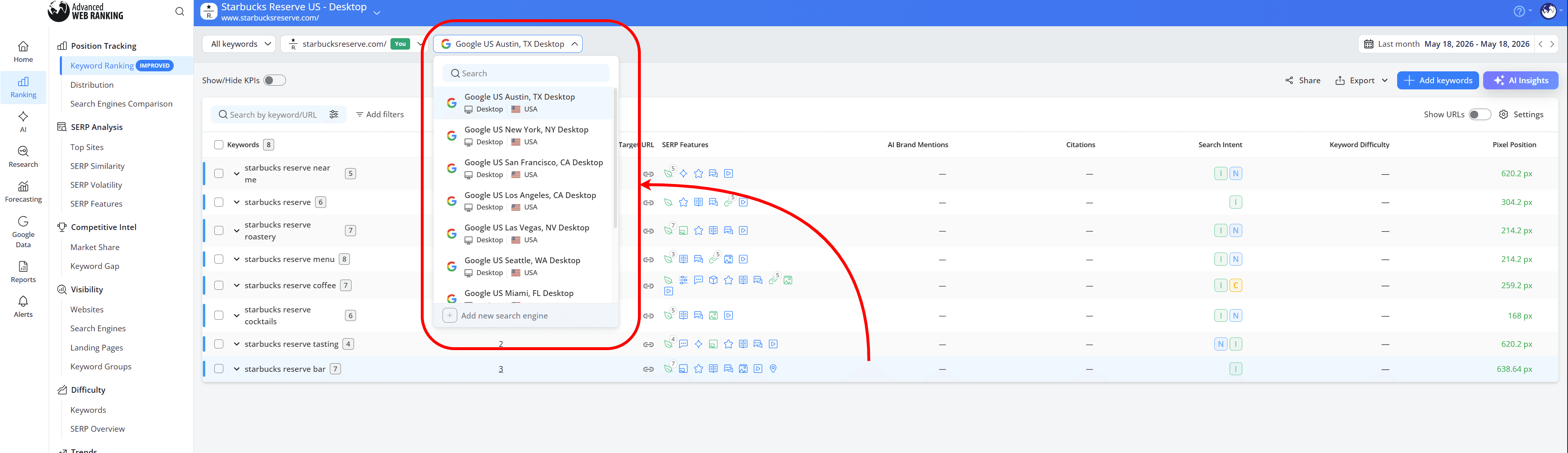
Task: Open the user avatar account menu
Action: [1548, 11]
